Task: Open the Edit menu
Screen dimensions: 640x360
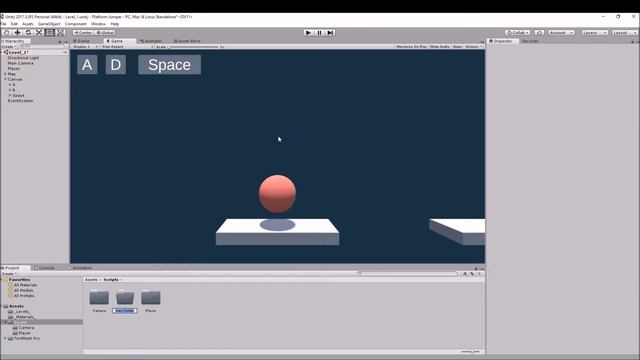Action: [14, 24]
